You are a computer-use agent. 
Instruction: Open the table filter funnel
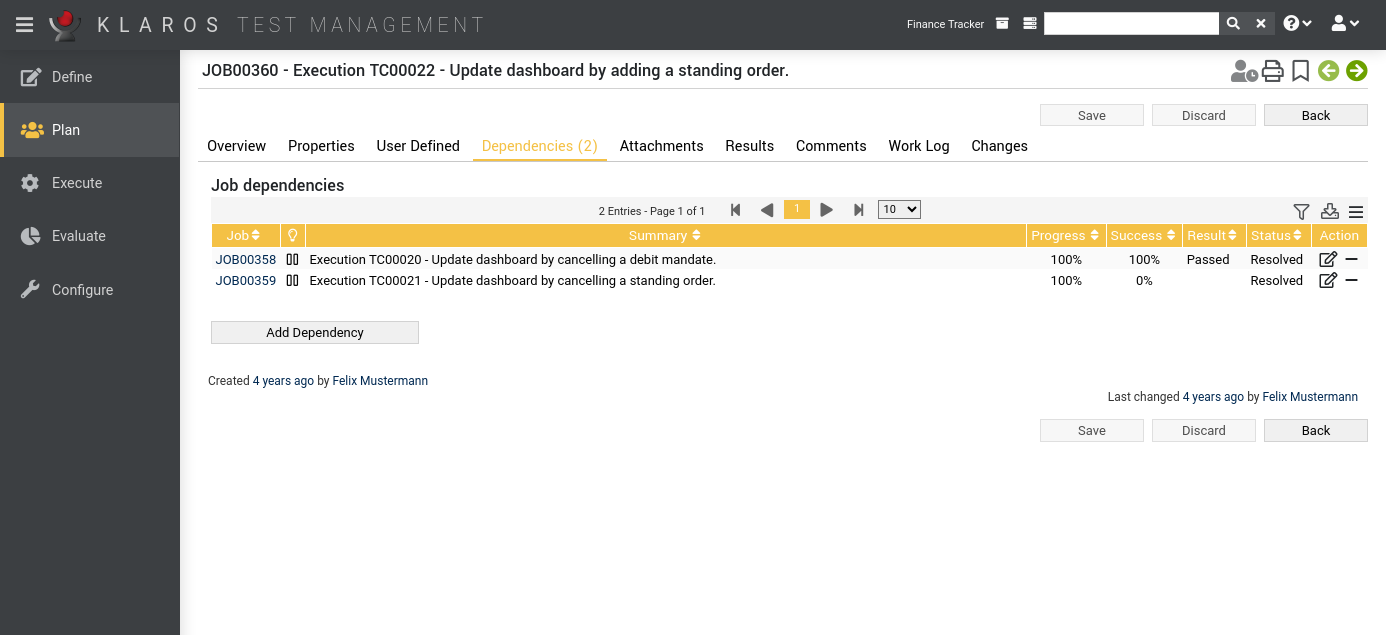click(x=1301, y=211)
